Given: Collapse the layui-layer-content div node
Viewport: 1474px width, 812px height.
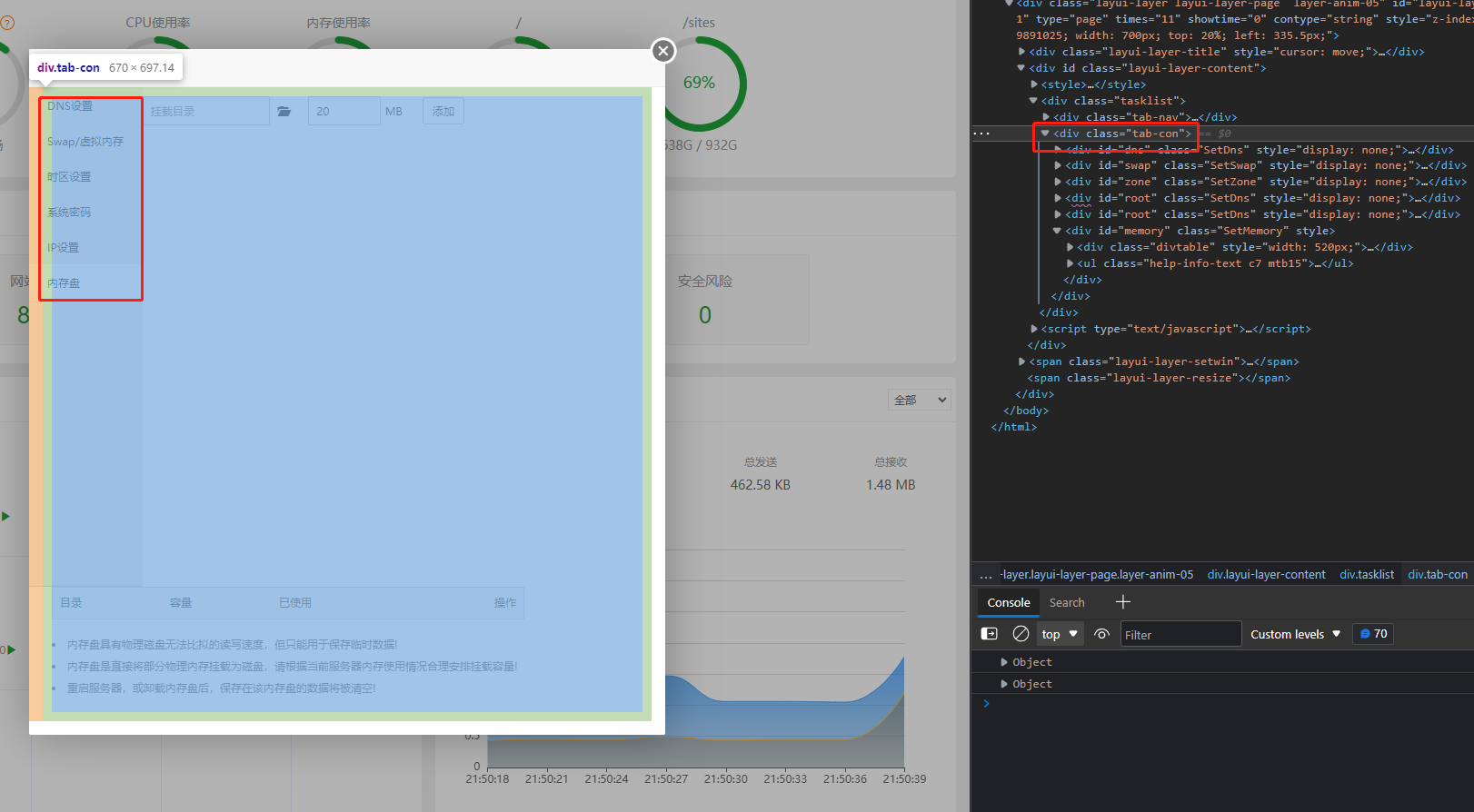Looking at the screenshot, I should pyautogui.click(x=1021, y=68).
